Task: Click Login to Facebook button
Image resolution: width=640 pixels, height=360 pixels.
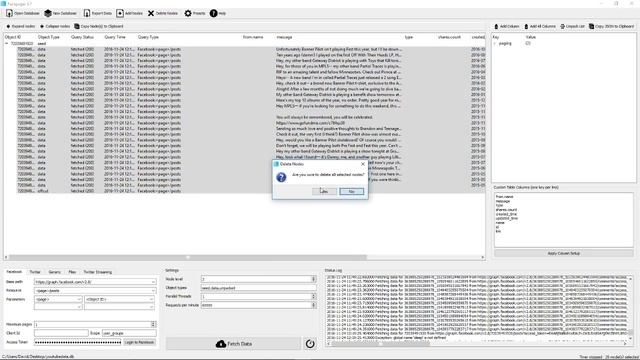Action: 140,342
